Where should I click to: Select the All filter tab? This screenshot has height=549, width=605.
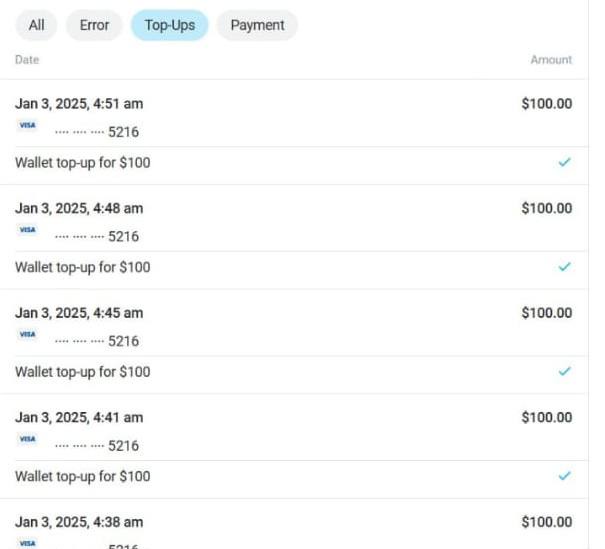(x=36, y=25)
